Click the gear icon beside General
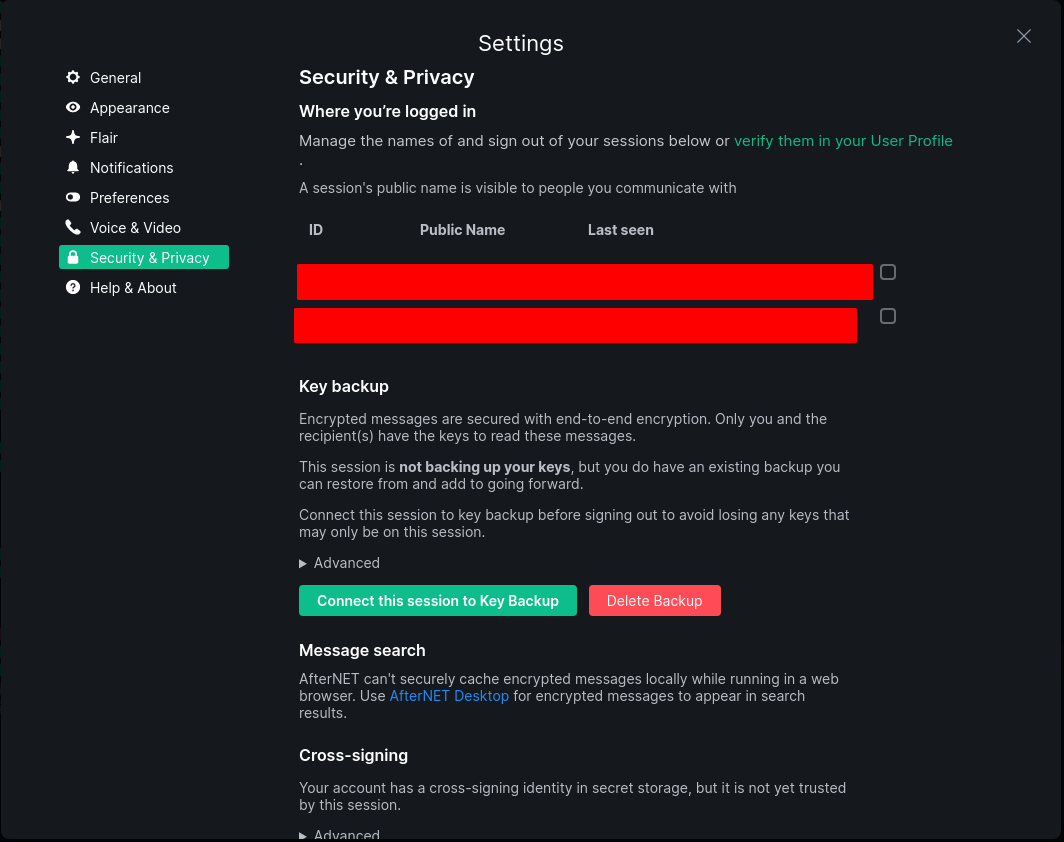Image resolution: width=1064 pixels, height=842 pixels. point(73,78)
